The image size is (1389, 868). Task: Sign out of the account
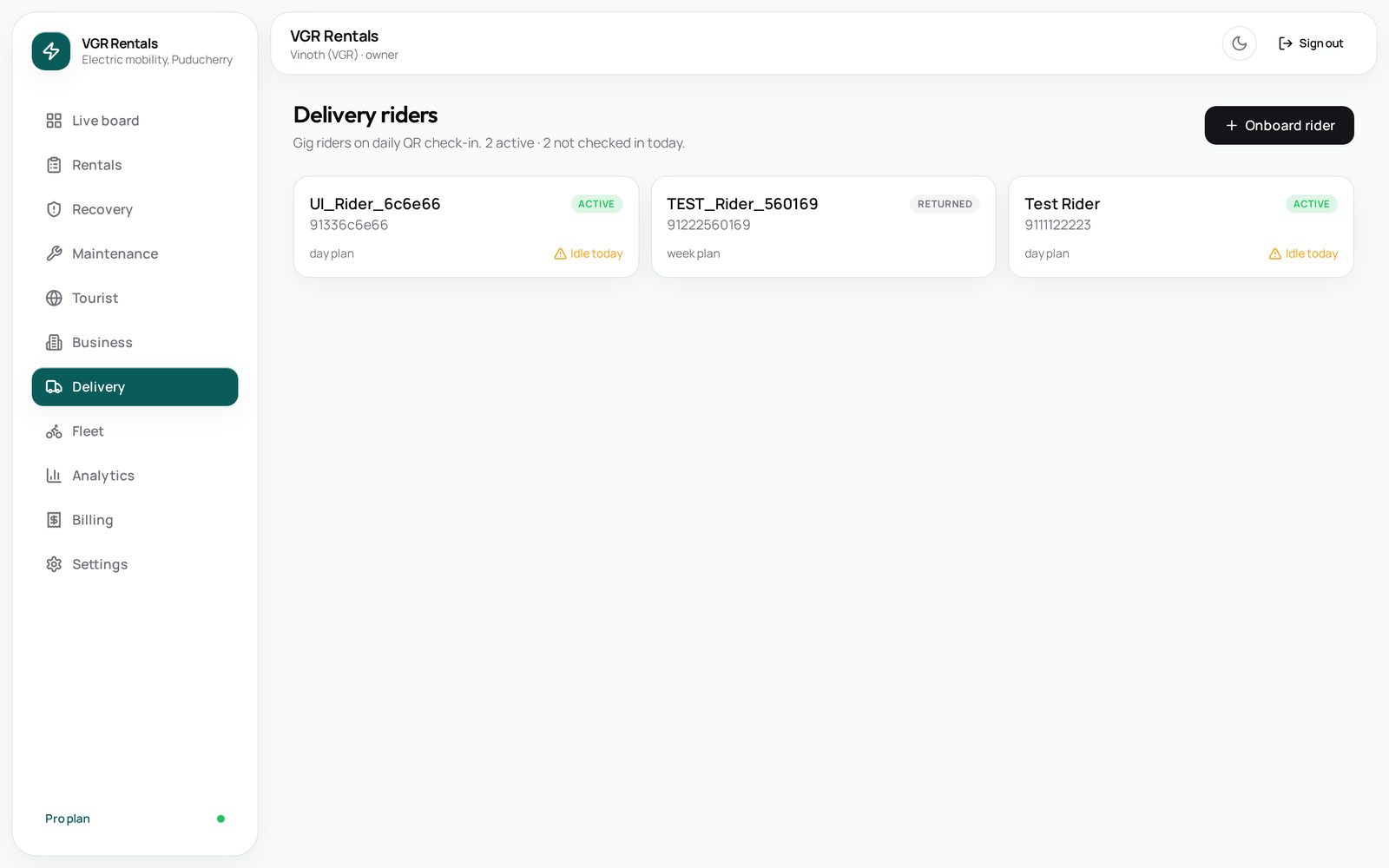[x=1311, y=43]
